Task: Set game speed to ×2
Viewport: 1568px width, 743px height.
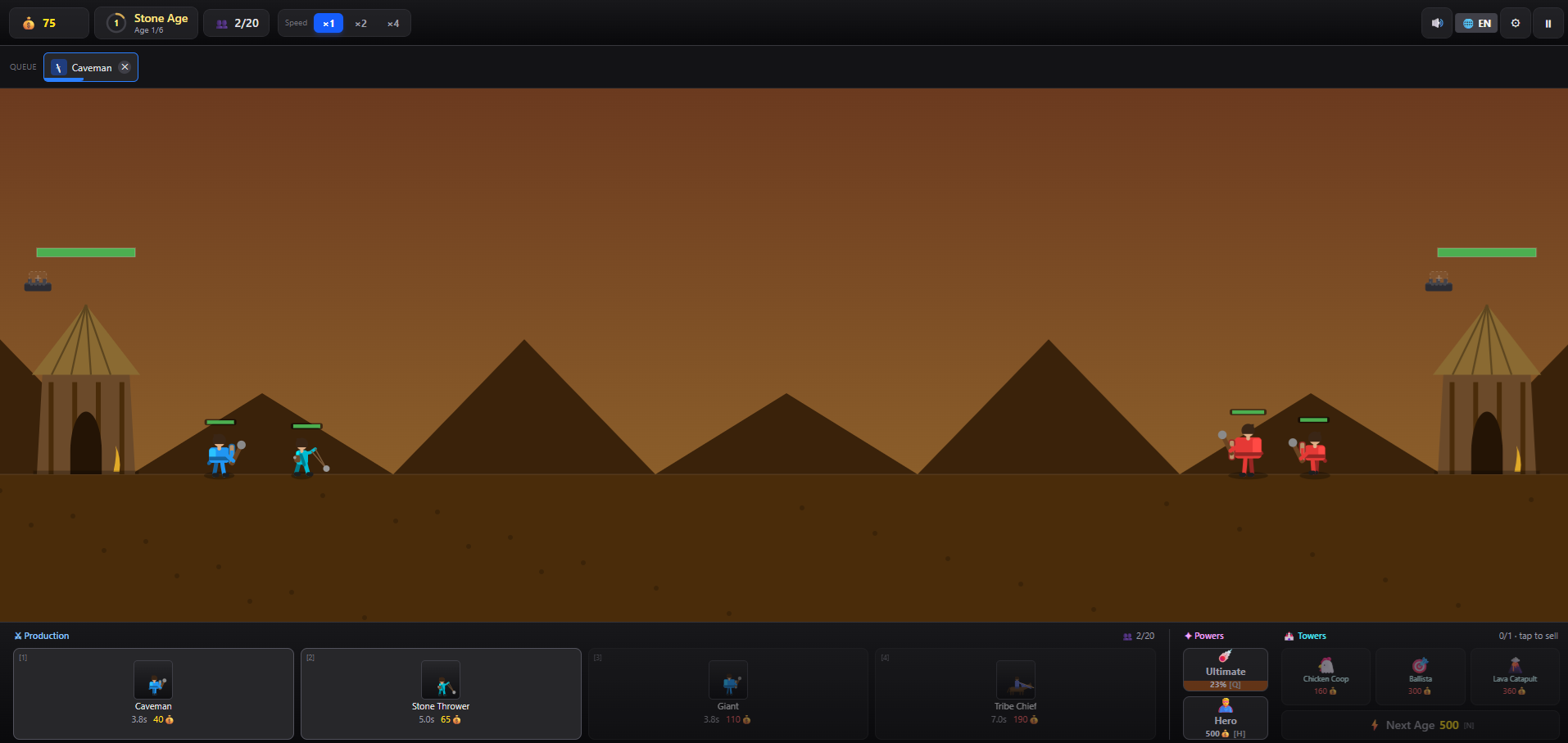Action: [x=360, y=23]
